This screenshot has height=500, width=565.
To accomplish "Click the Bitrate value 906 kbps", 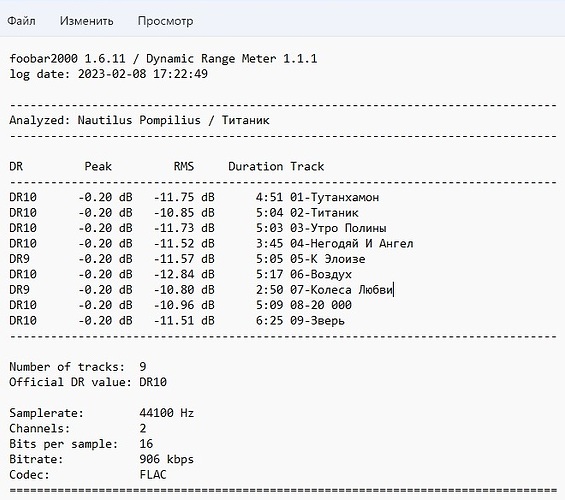I will [x=167, y=460].
